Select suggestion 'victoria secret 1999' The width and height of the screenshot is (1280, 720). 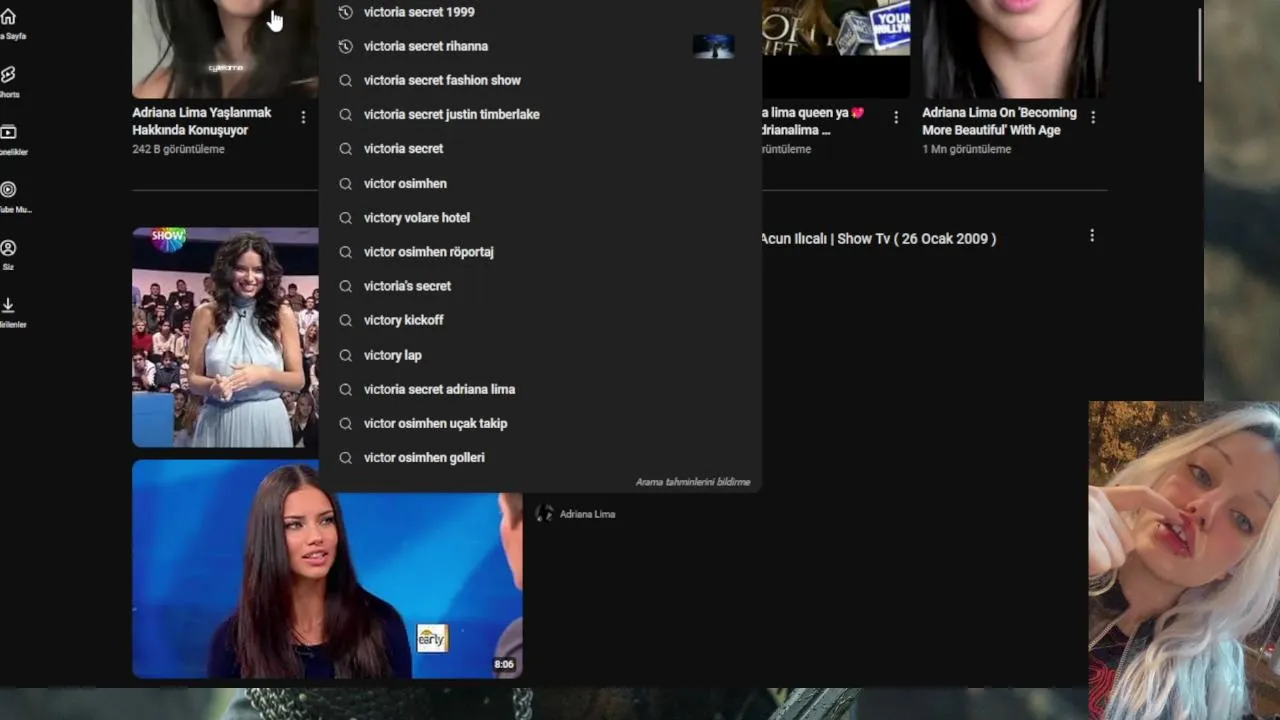540,12
